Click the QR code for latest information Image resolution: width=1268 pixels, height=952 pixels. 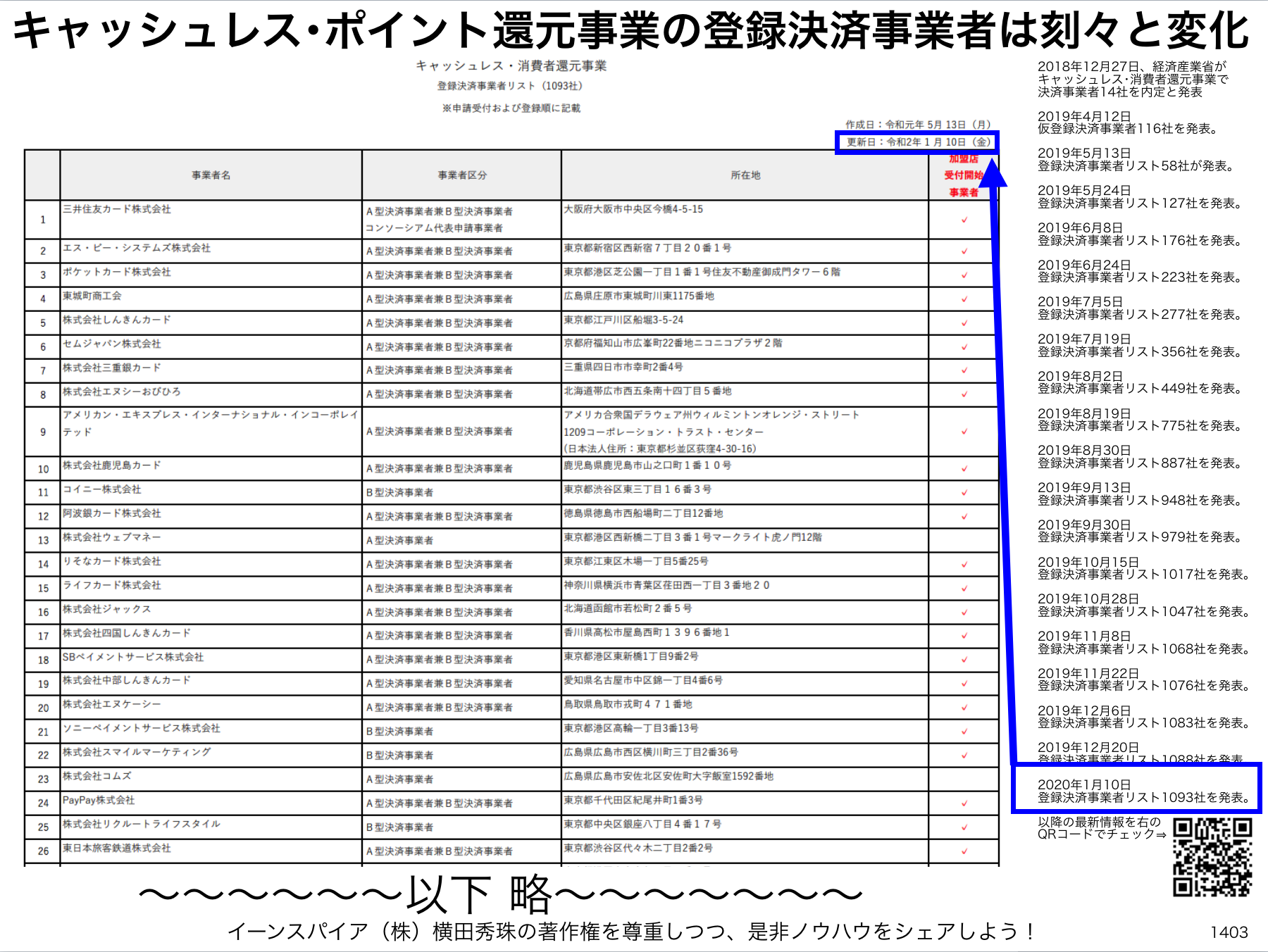point(1212,857)
